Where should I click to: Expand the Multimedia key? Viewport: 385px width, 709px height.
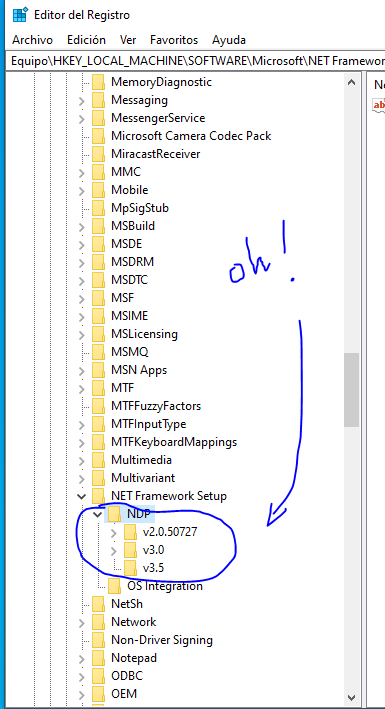[81, 460]
